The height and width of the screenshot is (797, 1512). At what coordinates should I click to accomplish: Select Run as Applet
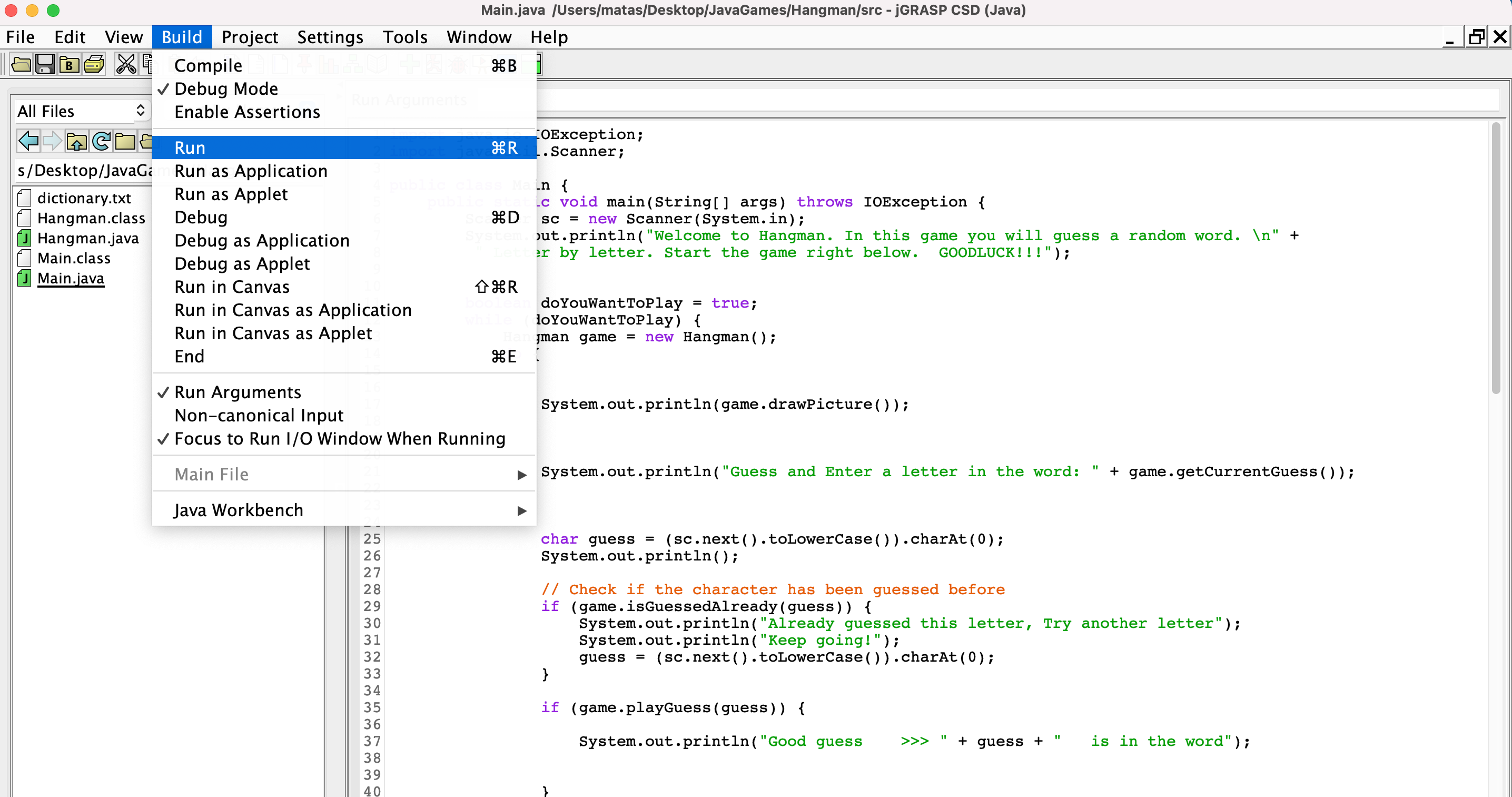coord(344,194)
